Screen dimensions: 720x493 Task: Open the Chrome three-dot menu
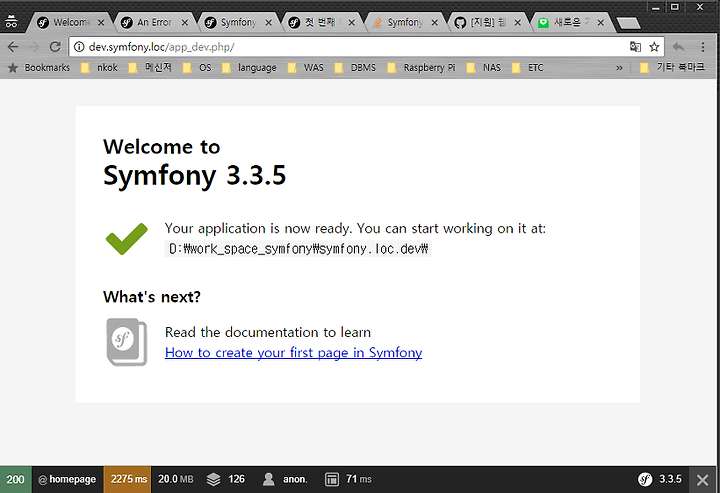pos(703,47)
